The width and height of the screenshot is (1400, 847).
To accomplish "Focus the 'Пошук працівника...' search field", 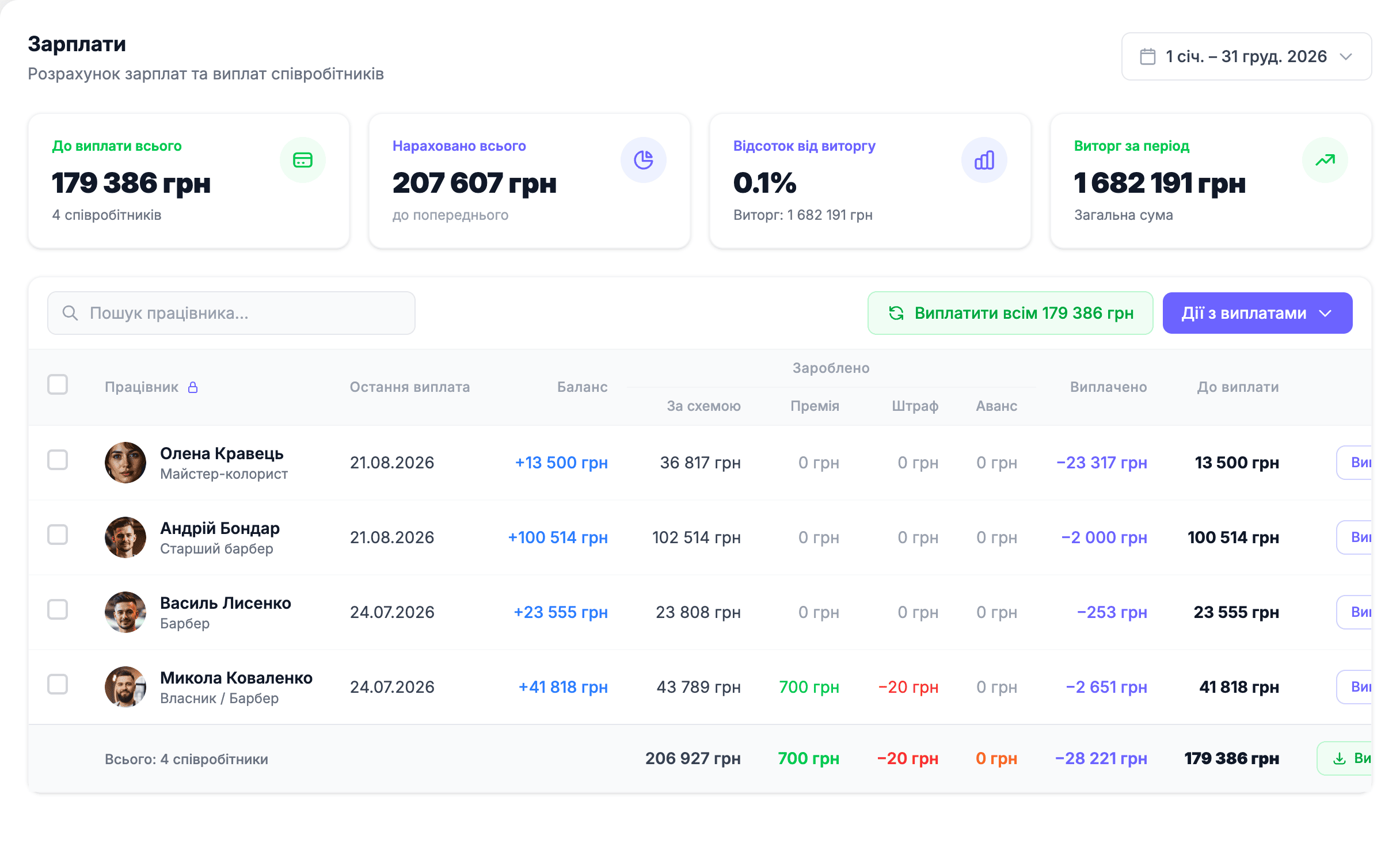I will (231, 313).
